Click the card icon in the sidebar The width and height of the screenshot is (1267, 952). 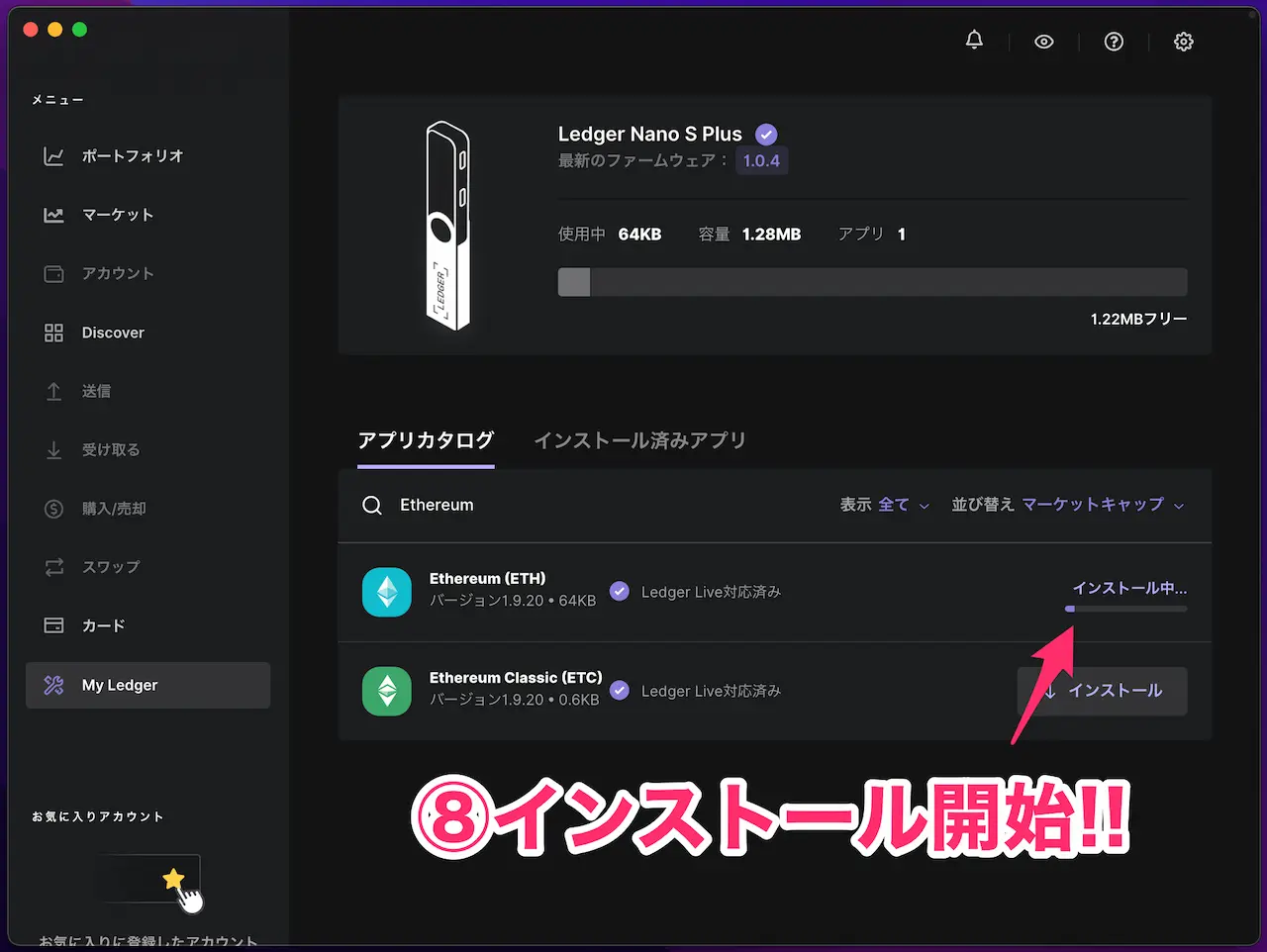pos(53,625)
